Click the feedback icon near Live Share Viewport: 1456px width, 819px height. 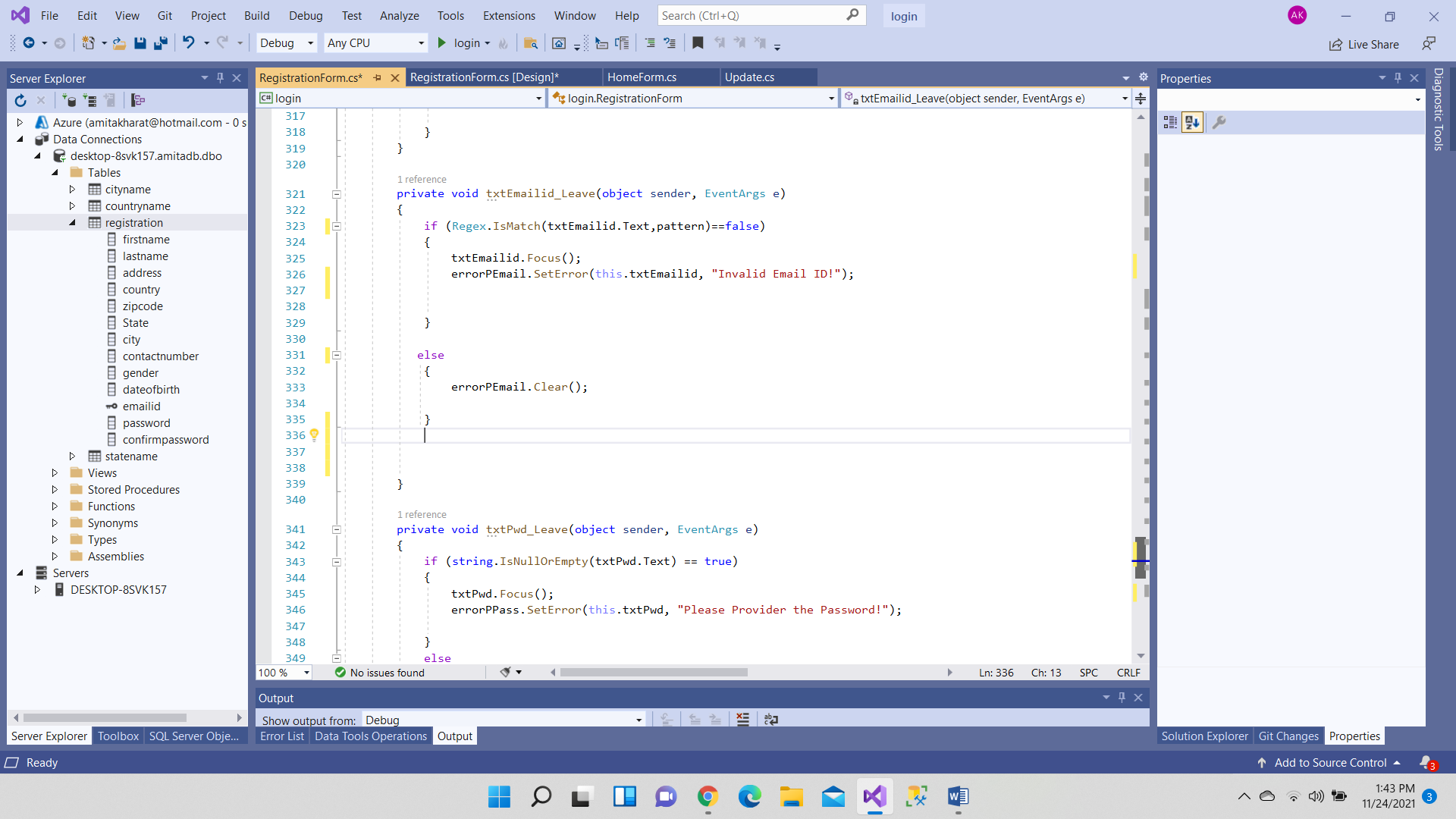pyautogui.click(x=1429, y=44)
